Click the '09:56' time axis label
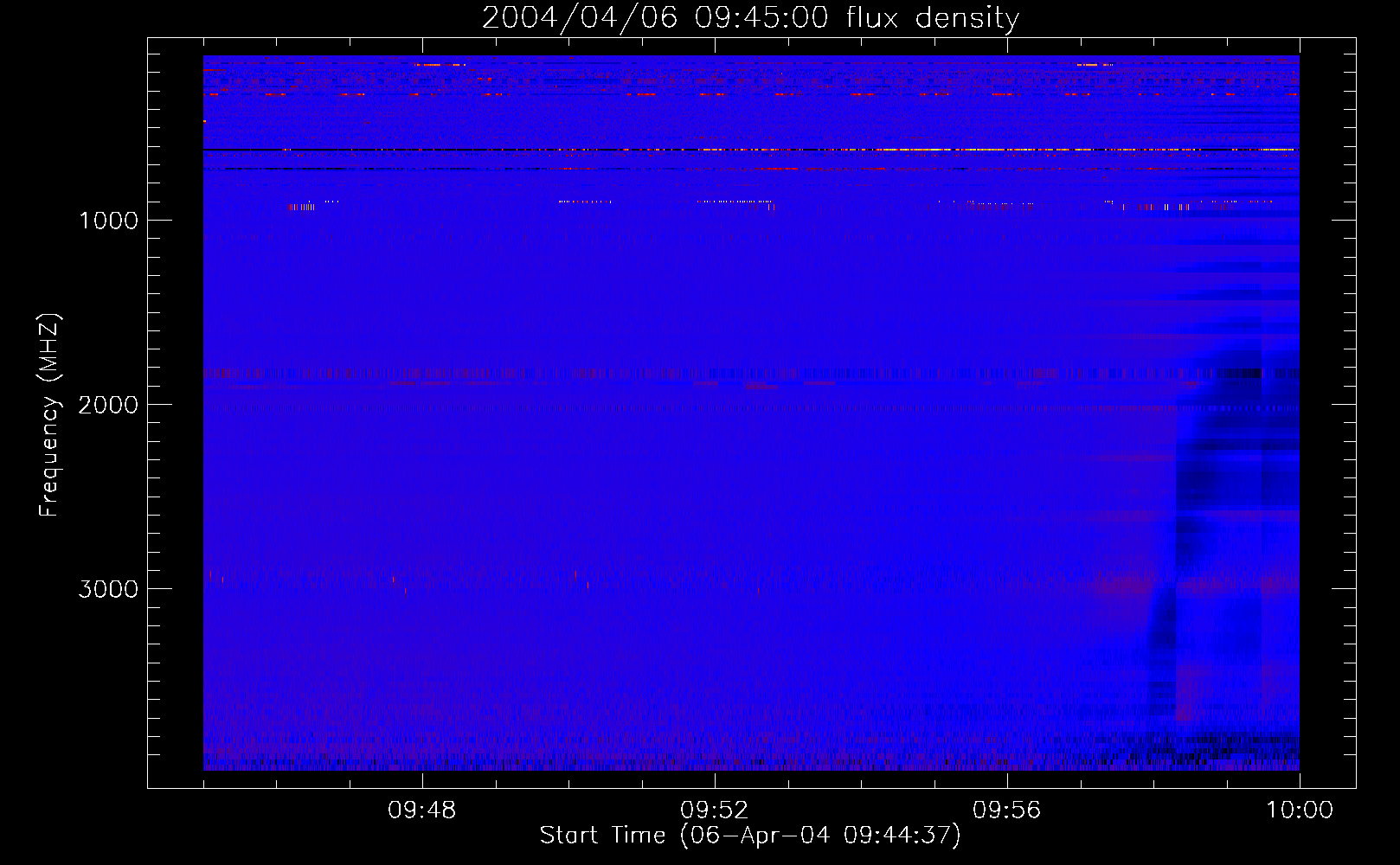1400x865 pixels. coord(1007,811)
